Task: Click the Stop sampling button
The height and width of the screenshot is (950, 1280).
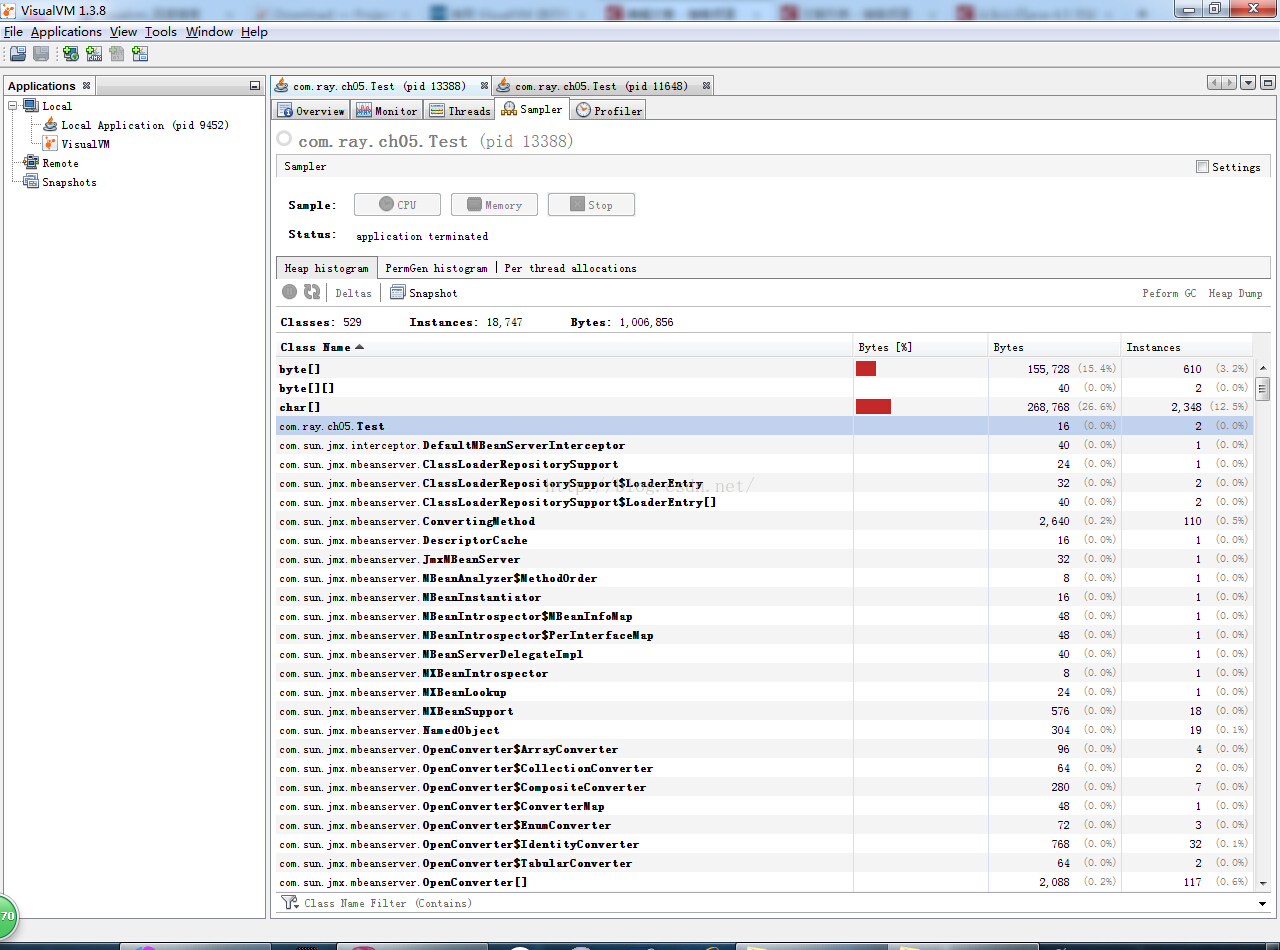Action: (591, 205)
